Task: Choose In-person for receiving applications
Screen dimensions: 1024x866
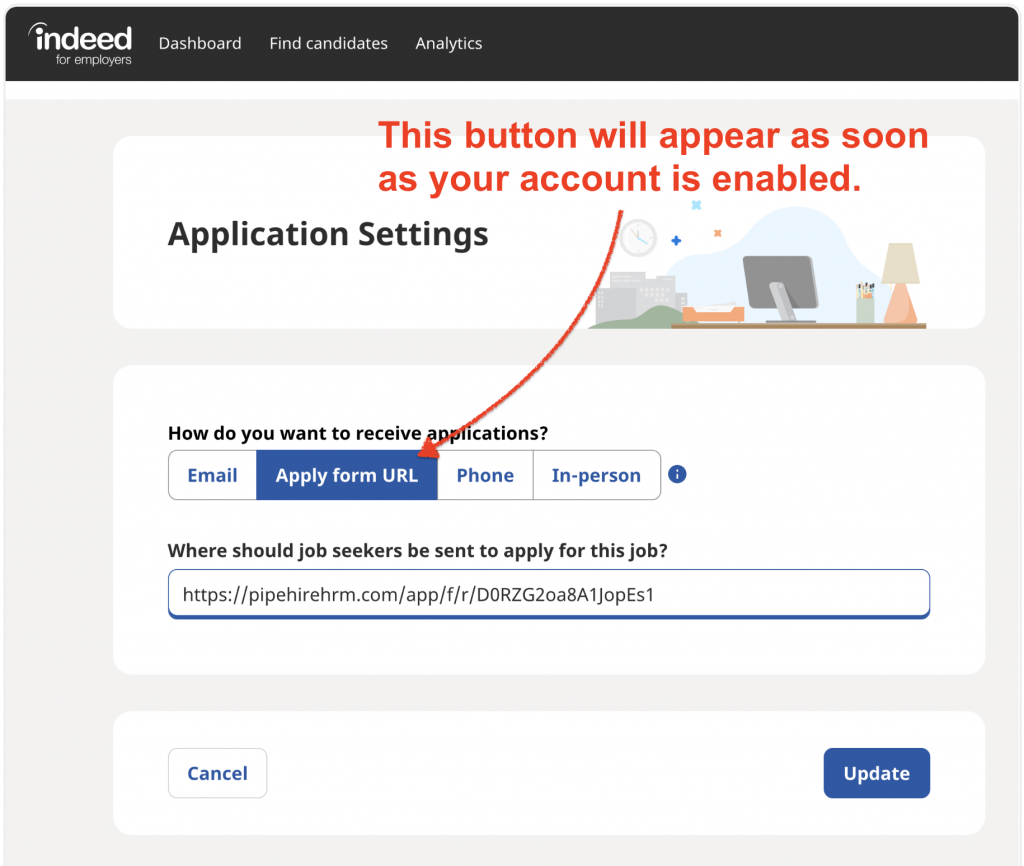Action: point(596,475)
